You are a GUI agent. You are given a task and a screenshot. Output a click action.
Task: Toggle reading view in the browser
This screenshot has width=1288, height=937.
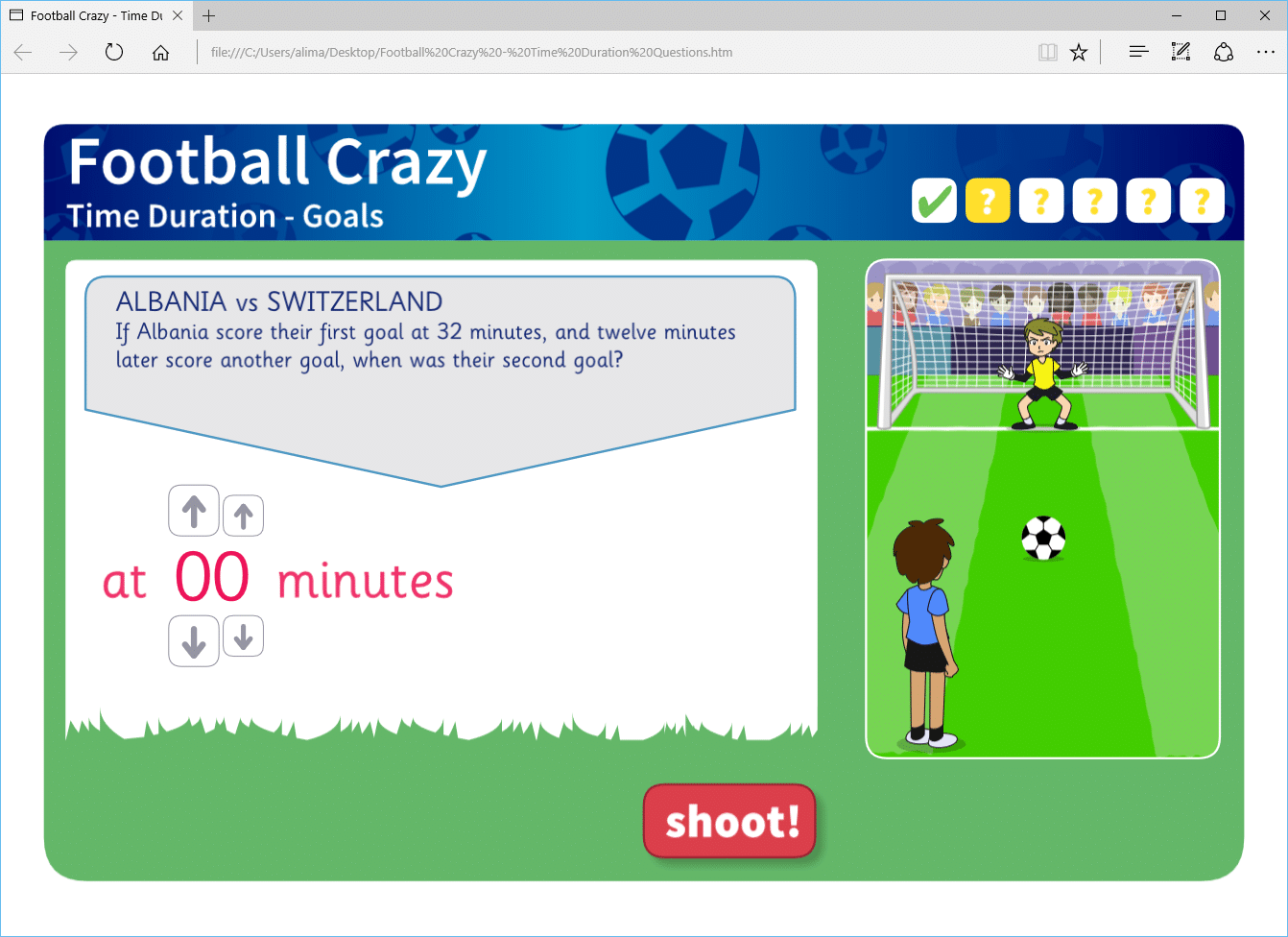click(x=1047, y=52)
